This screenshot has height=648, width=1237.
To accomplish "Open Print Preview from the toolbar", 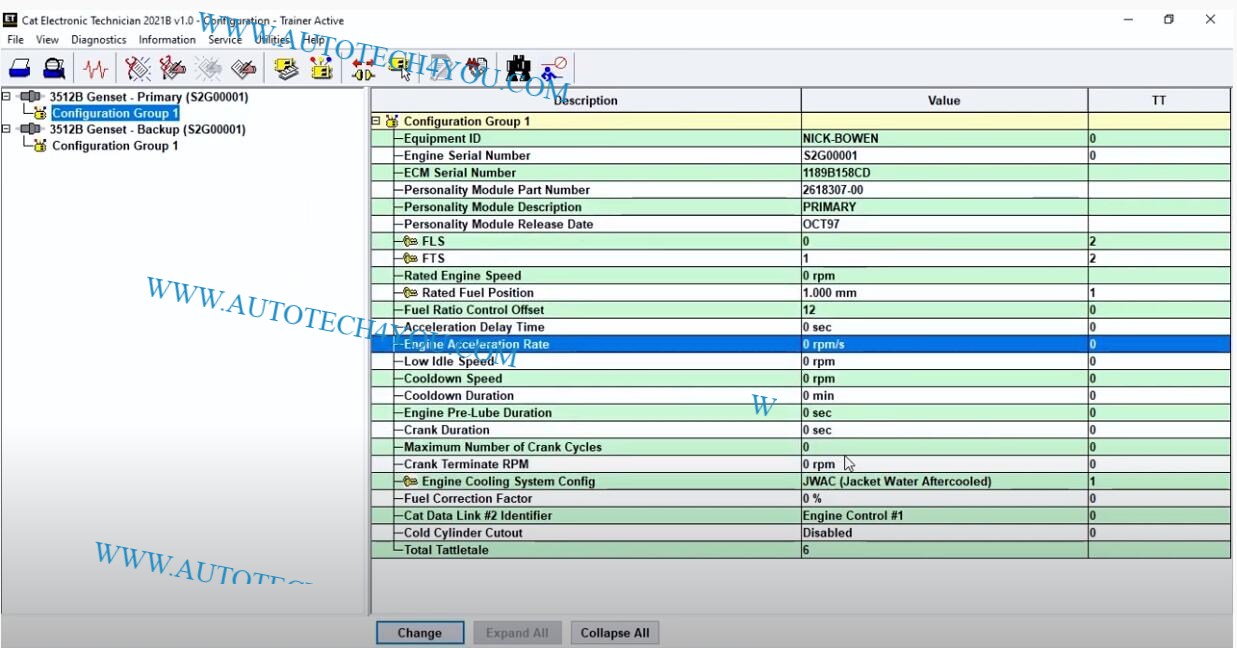I will pyautogui.click(x=54, y=69).
